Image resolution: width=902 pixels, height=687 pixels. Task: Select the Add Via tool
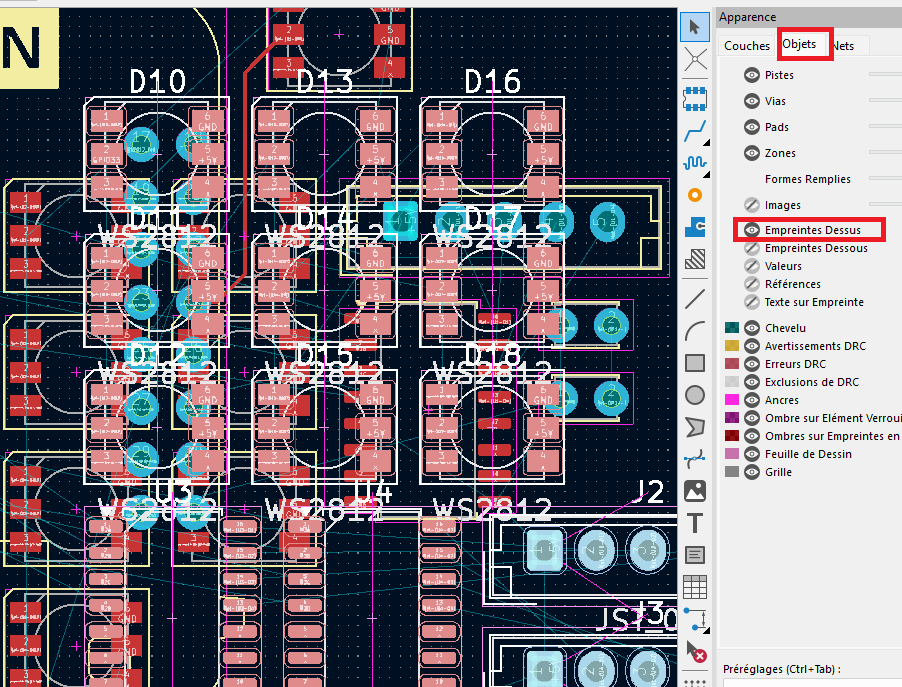(x=695, y=196)
